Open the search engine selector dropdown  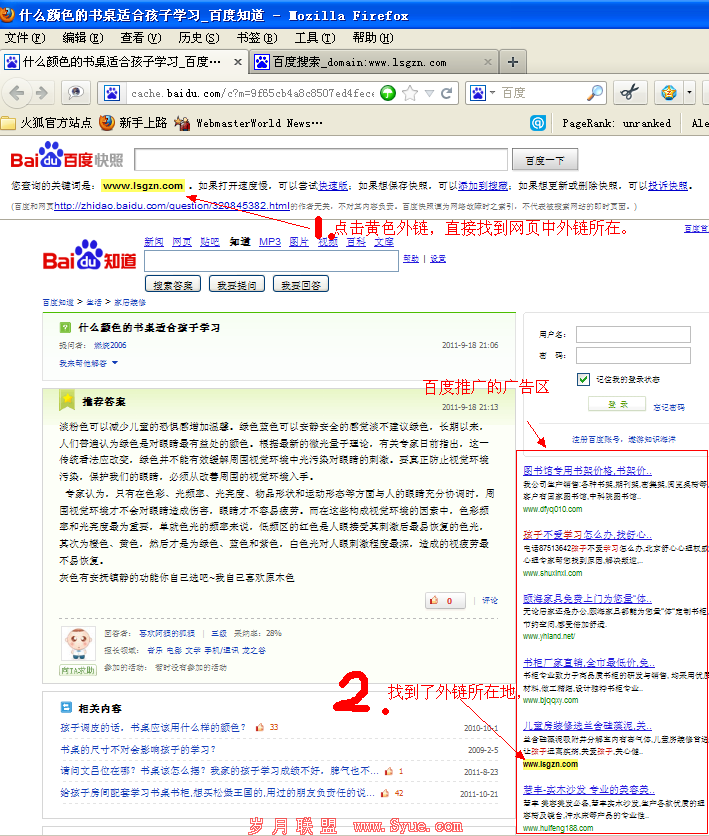click(x=484, y=93)
